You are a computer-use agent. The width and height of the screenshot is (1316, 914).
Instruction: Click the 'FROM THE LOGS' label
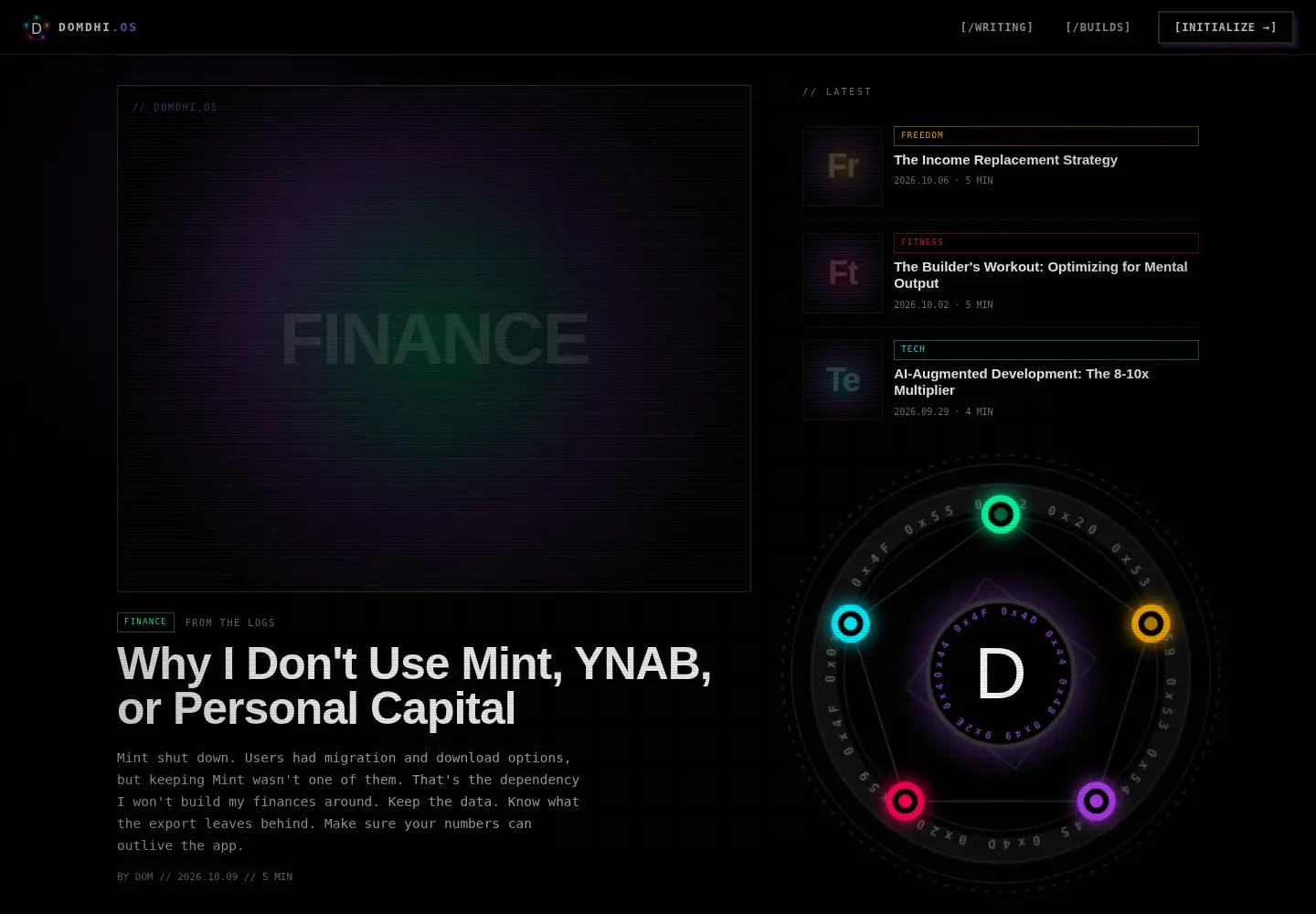coord(230,622)
